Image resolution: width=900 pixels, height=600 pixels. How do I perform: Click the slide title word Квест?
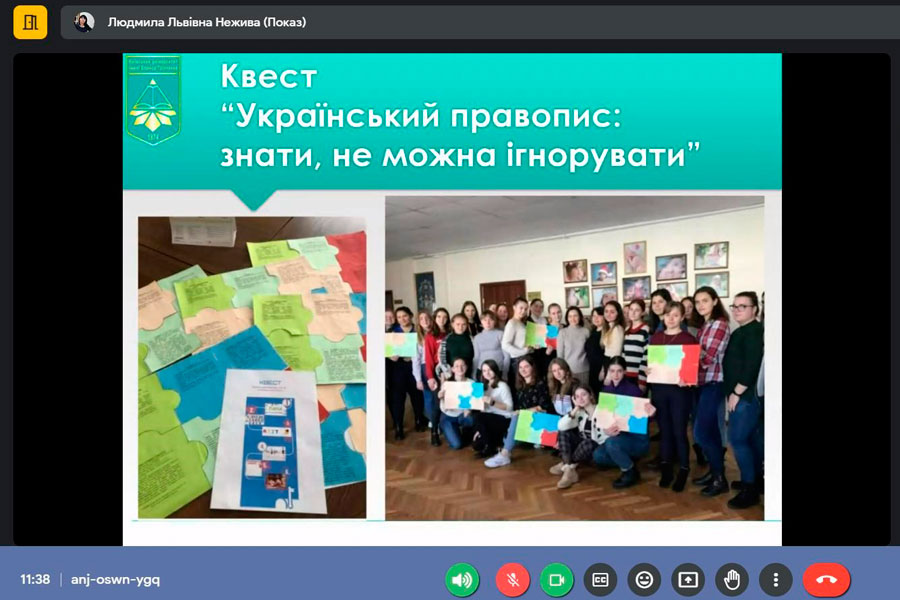click(x=269, y=76)
